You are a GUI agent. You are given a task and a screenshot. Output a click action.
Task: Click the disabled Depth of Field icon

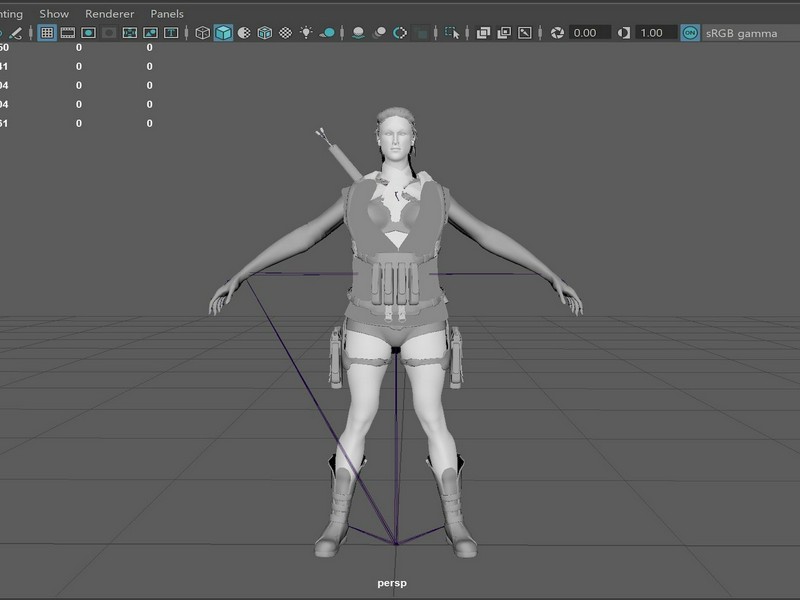[421, 33]
